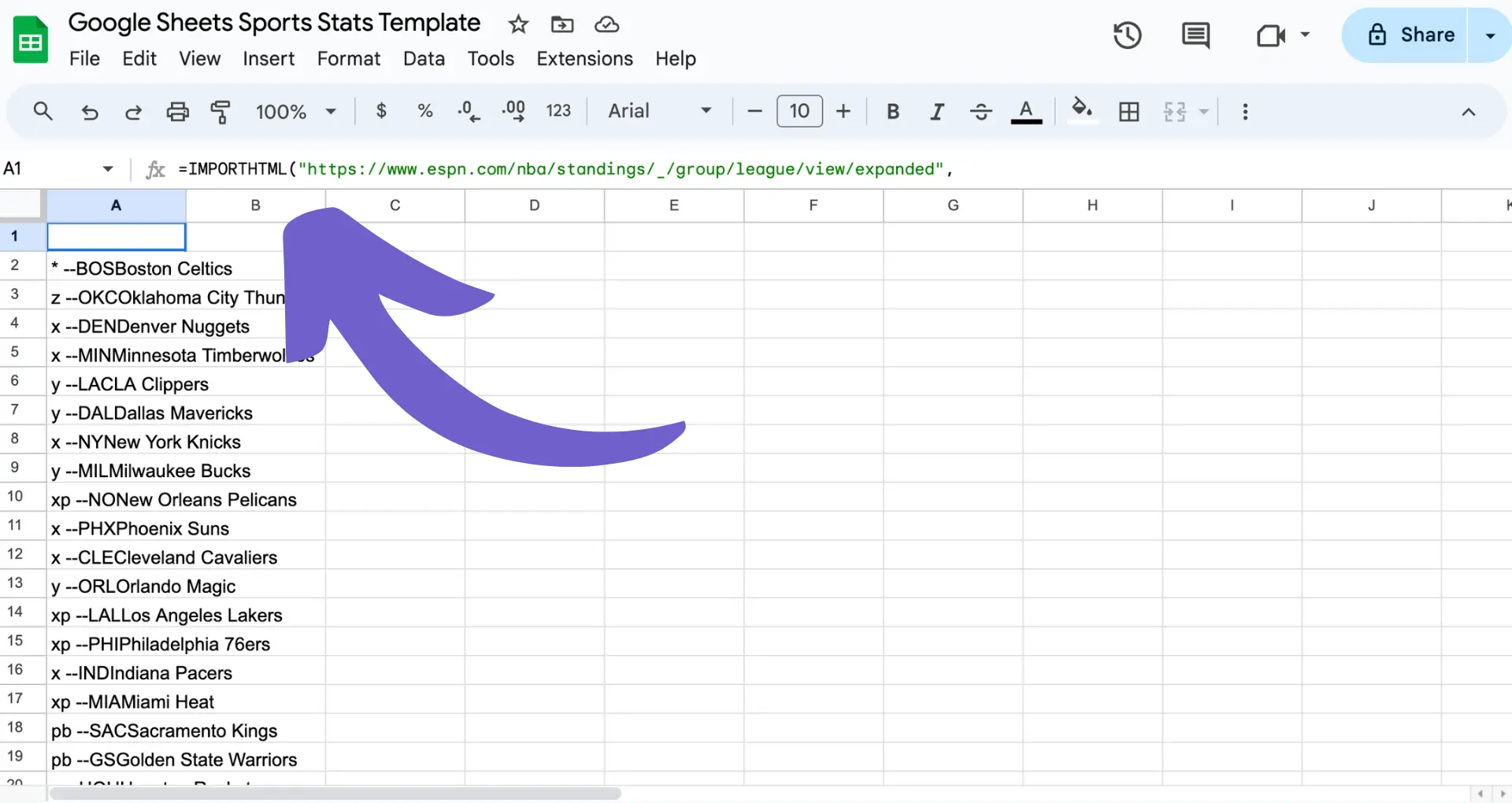The width and height of the screenshot is (1512, 803).
Task: Select column G header
Action: tap(953, 205)
